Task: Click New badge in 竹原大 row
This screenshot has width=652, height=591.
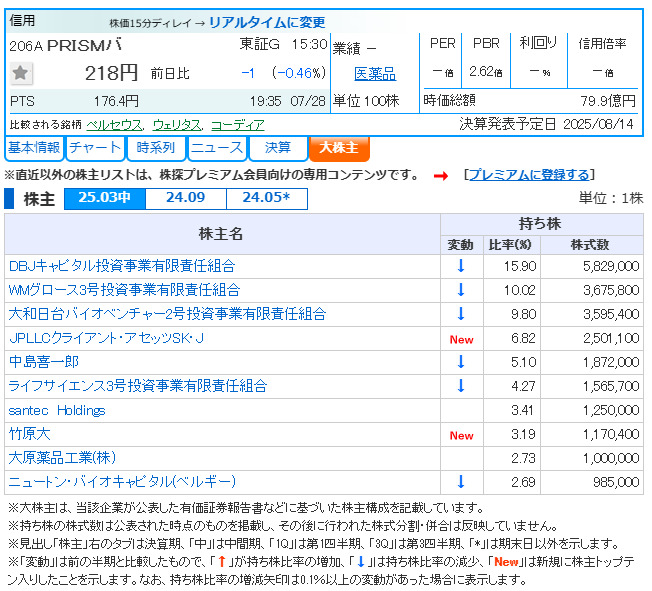Action: click(462, 435)
